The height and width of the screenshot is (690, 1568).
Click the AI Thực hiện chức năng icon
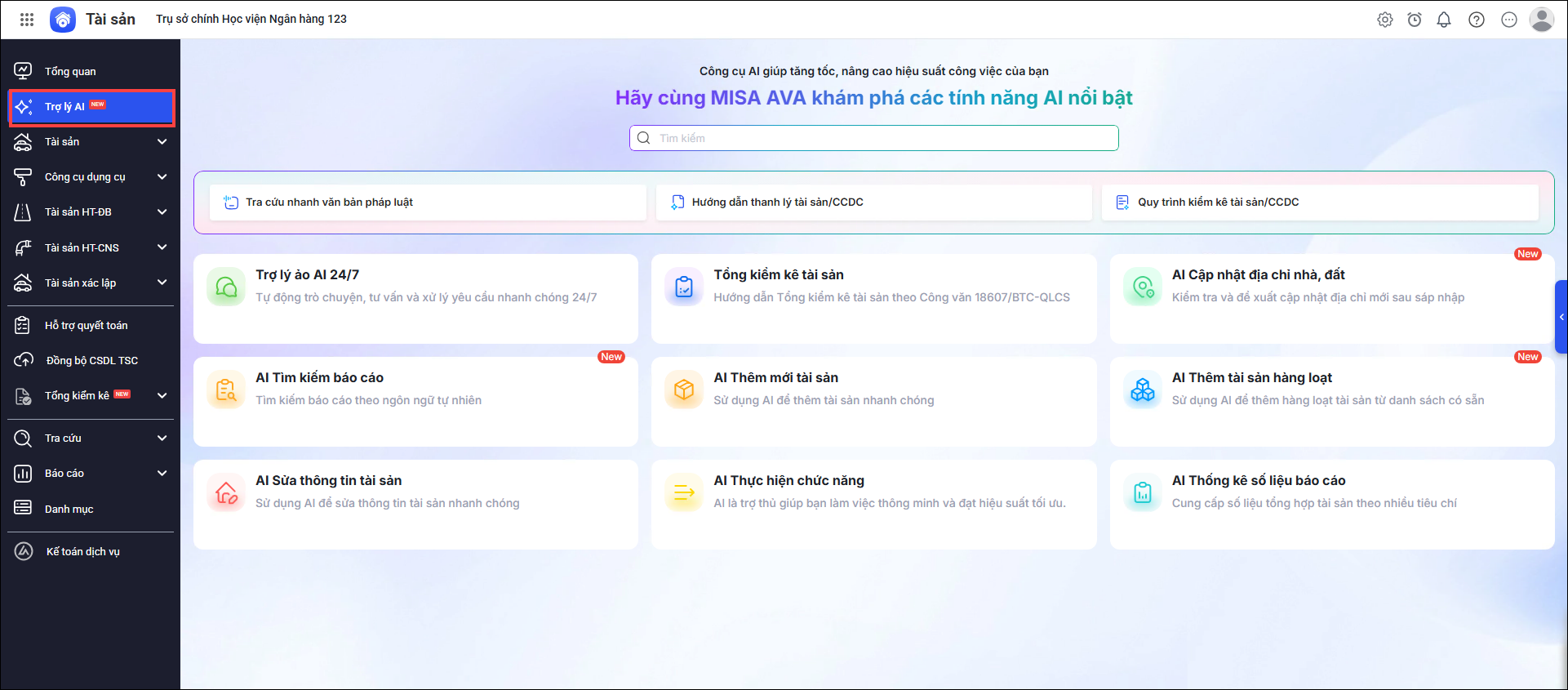pos(684,492)
